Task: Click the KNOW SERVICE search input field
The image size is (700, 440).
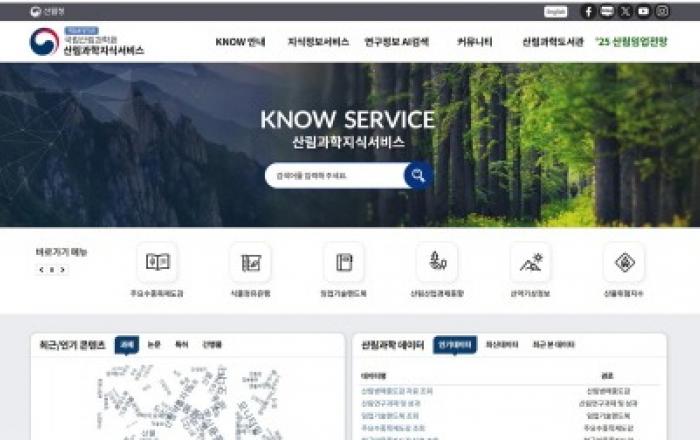Action: [x=336, y=175]
